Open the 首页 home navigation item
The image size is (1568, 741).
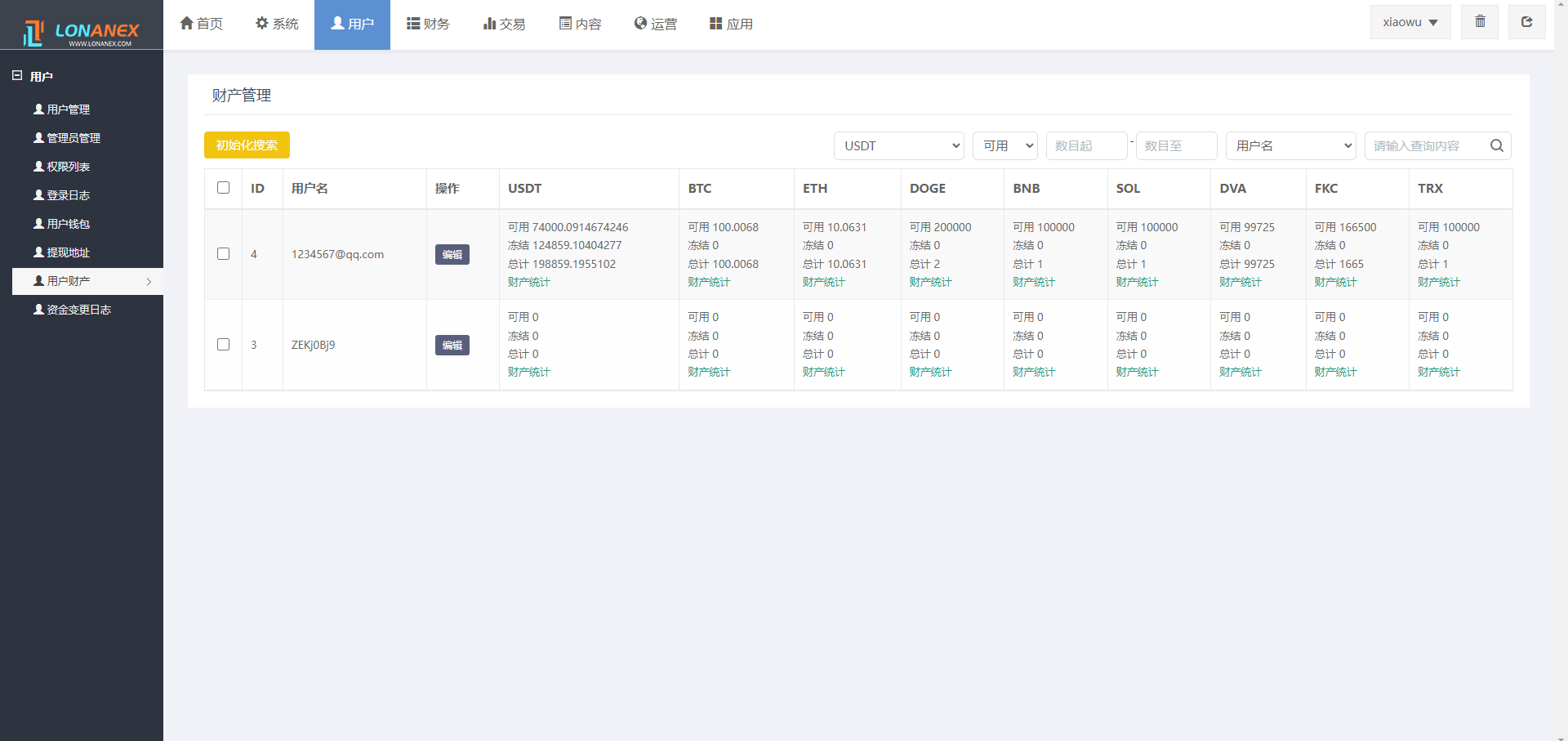[201, 24]
